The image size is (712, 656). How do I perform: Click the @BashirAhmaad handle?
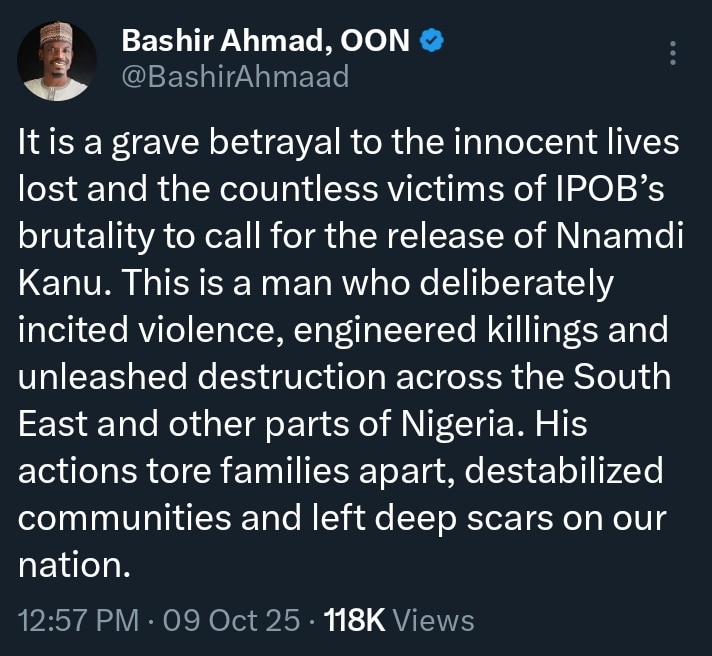point(234,77)
